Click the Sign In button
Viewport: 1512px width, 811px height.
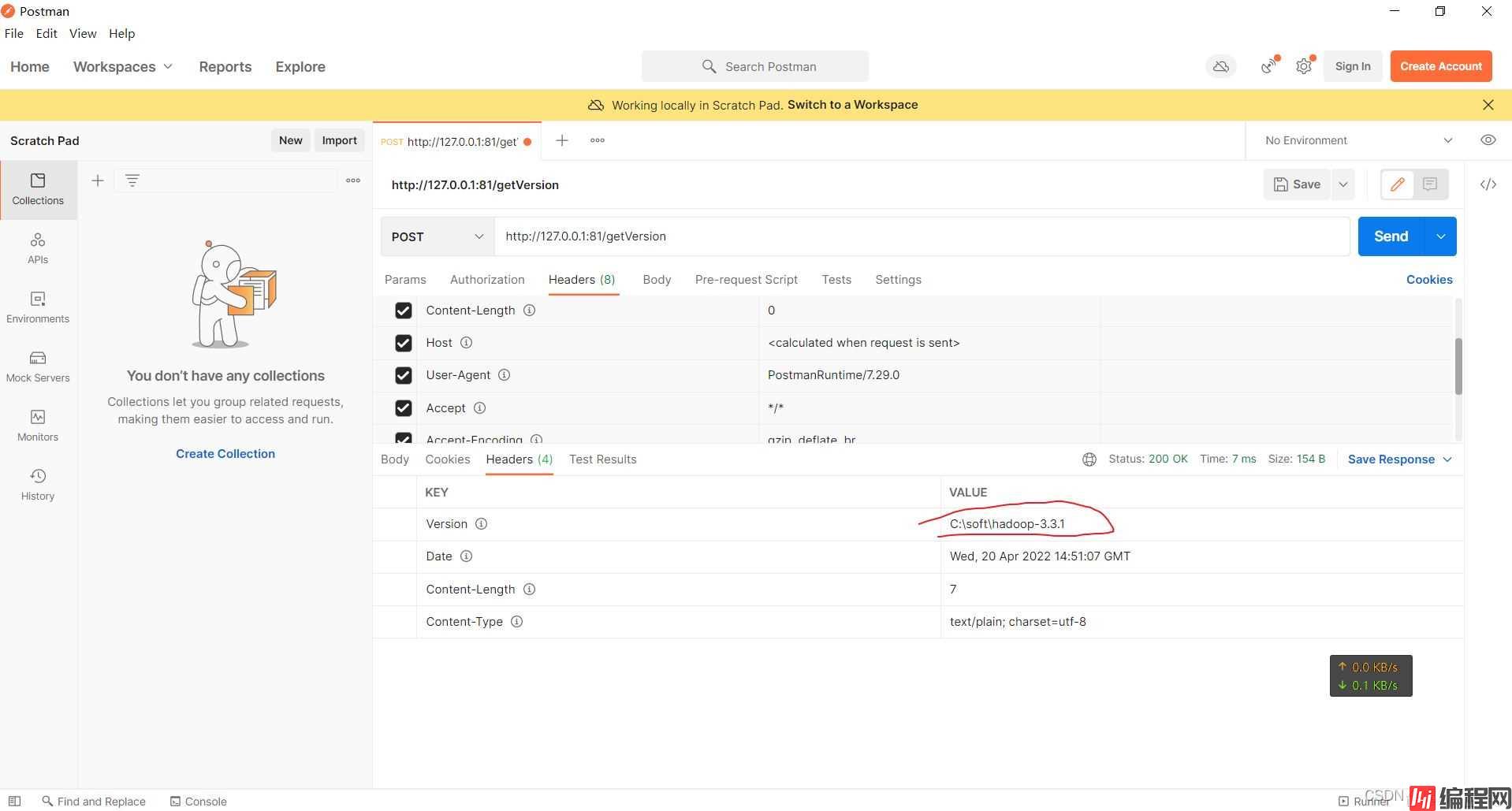1353,66
